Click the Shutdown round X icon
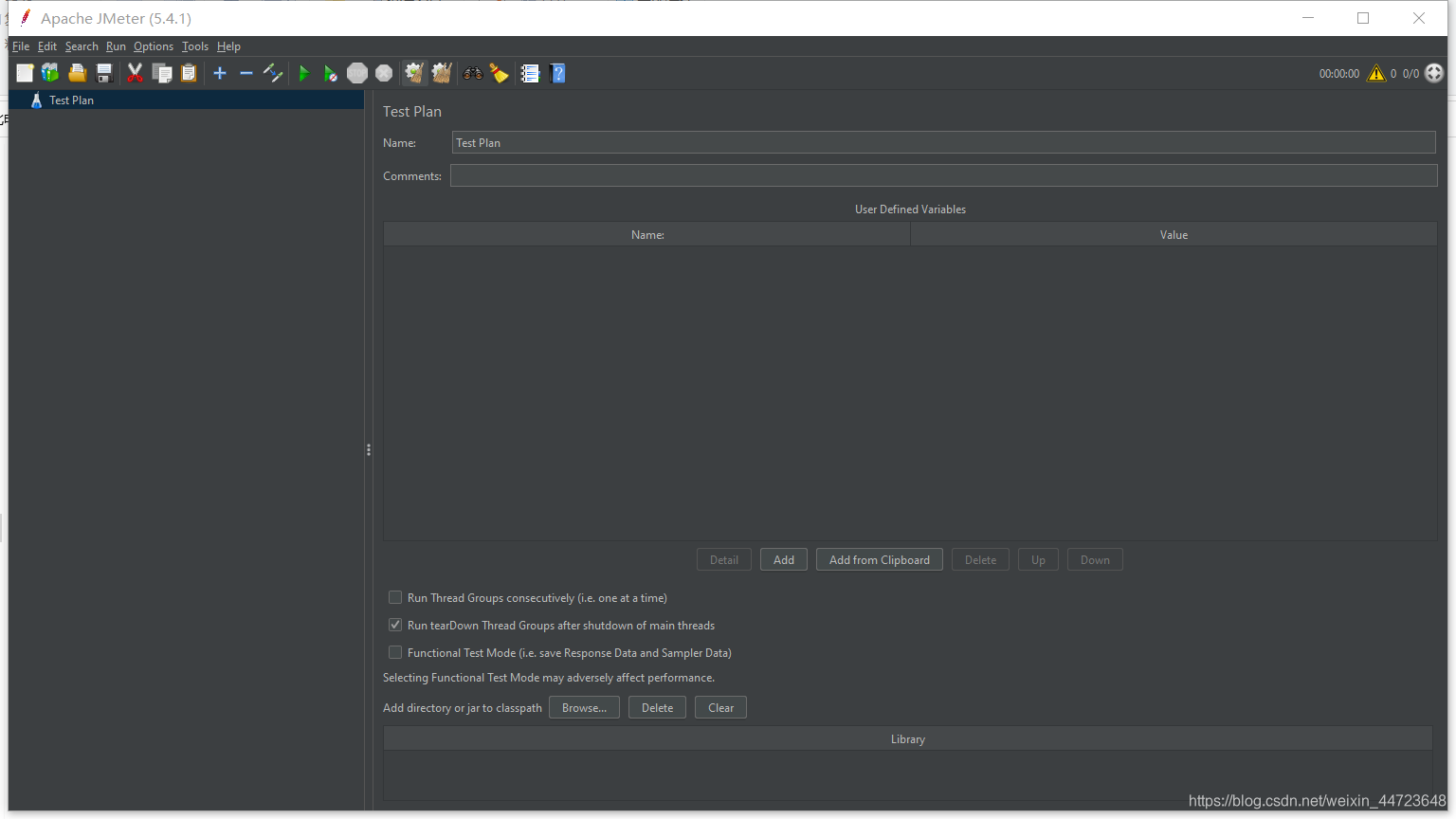Screen dimensions: 1456x819 384,73
